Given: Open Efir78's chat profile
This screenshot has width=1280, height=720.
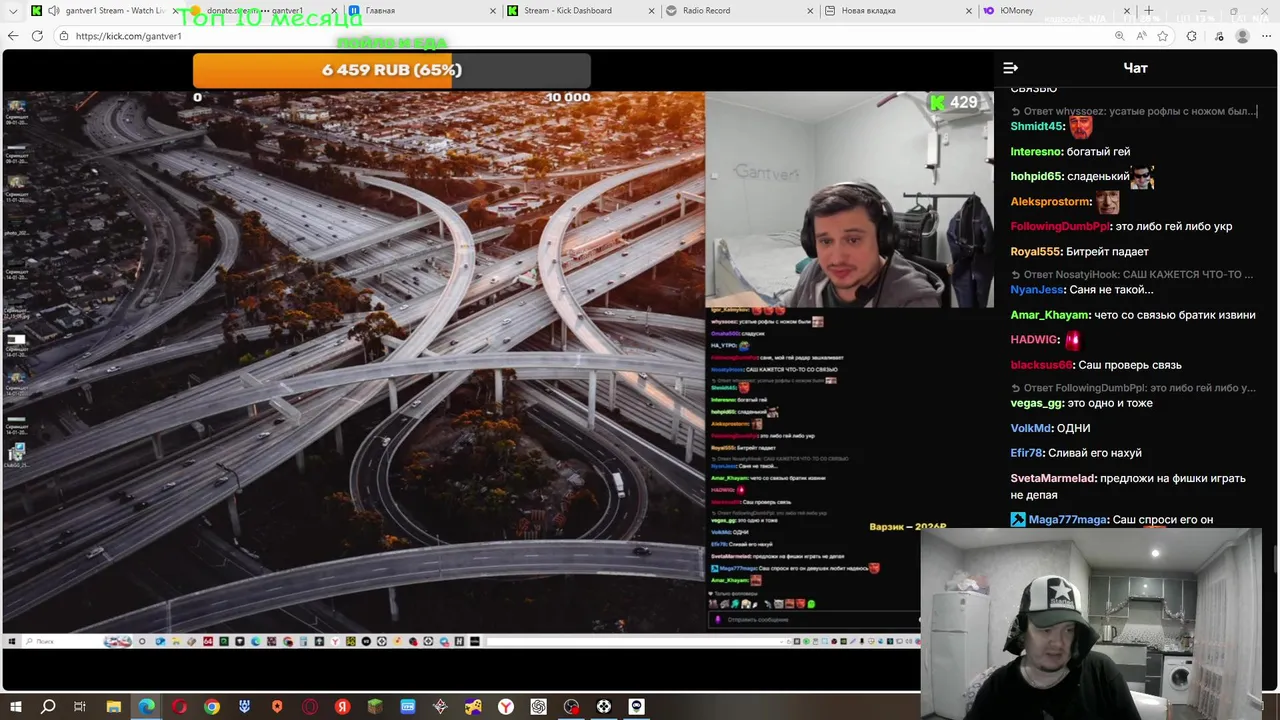Looking at the screenshot, I should click(1026, 453).
